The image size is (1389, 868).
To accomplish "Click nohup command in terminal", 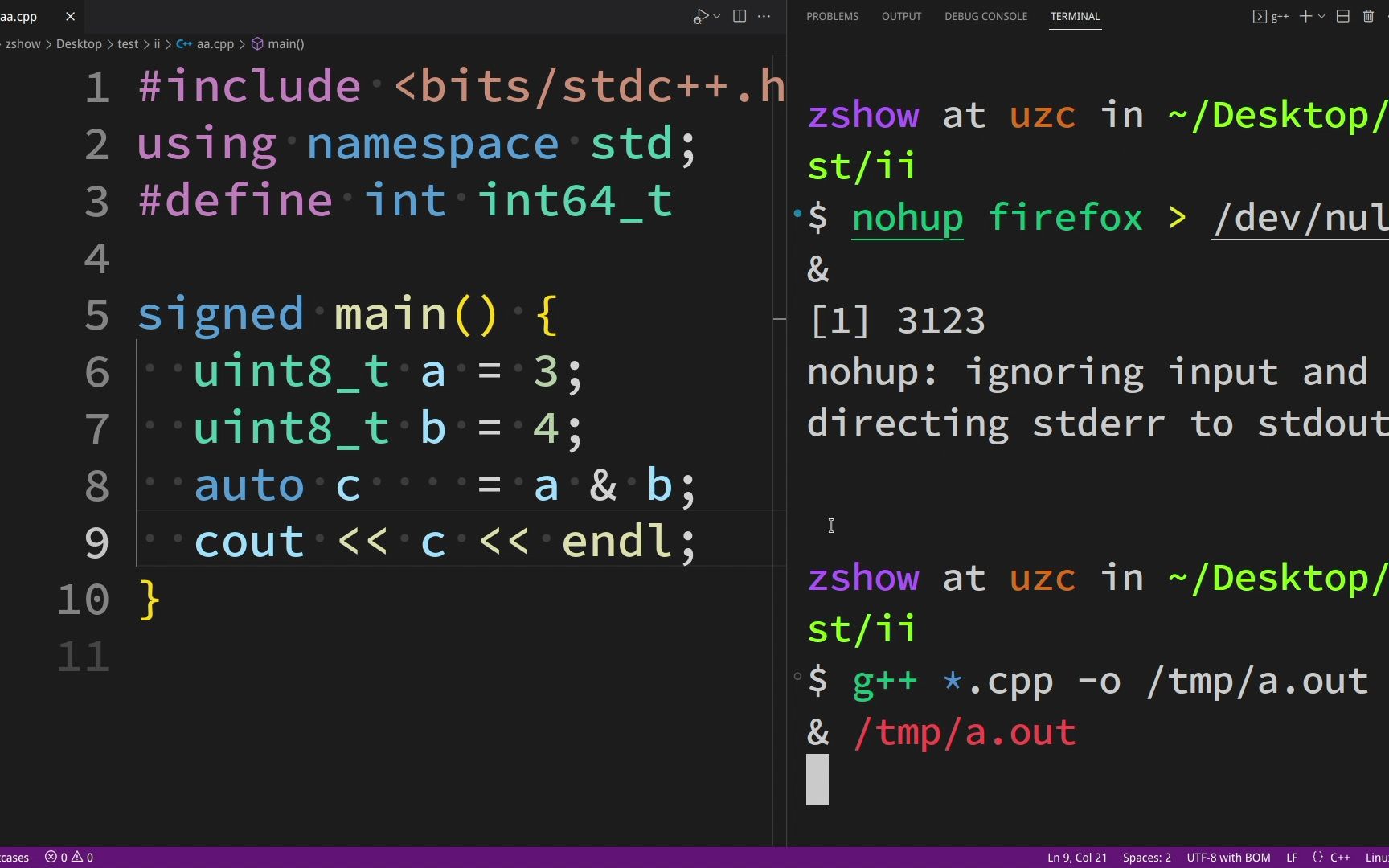I will point(908,218).
